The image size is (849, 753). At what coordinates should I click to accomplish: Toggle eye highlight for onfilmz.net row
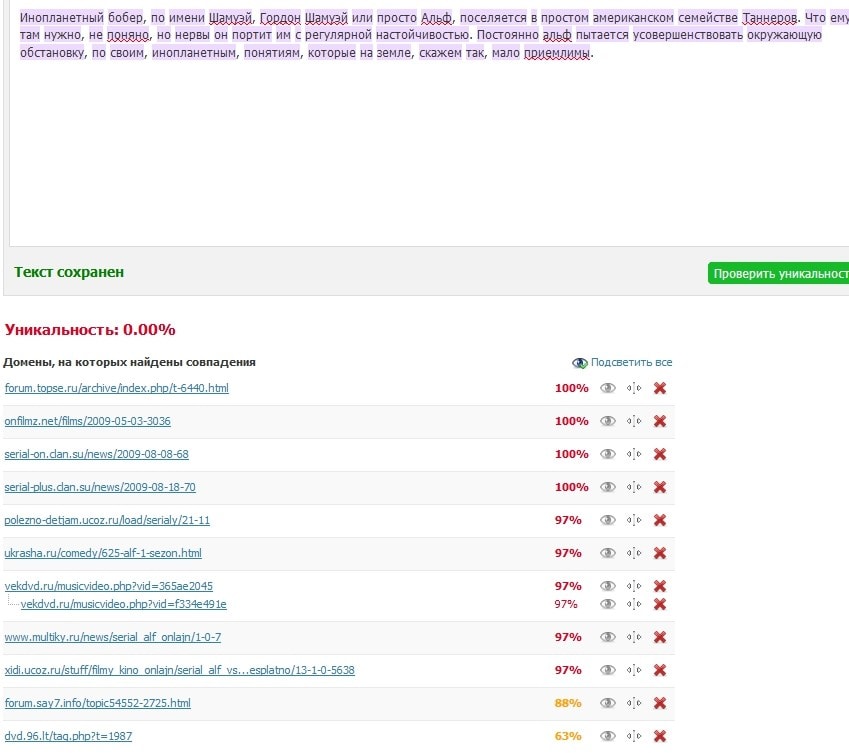coord(608,421)
